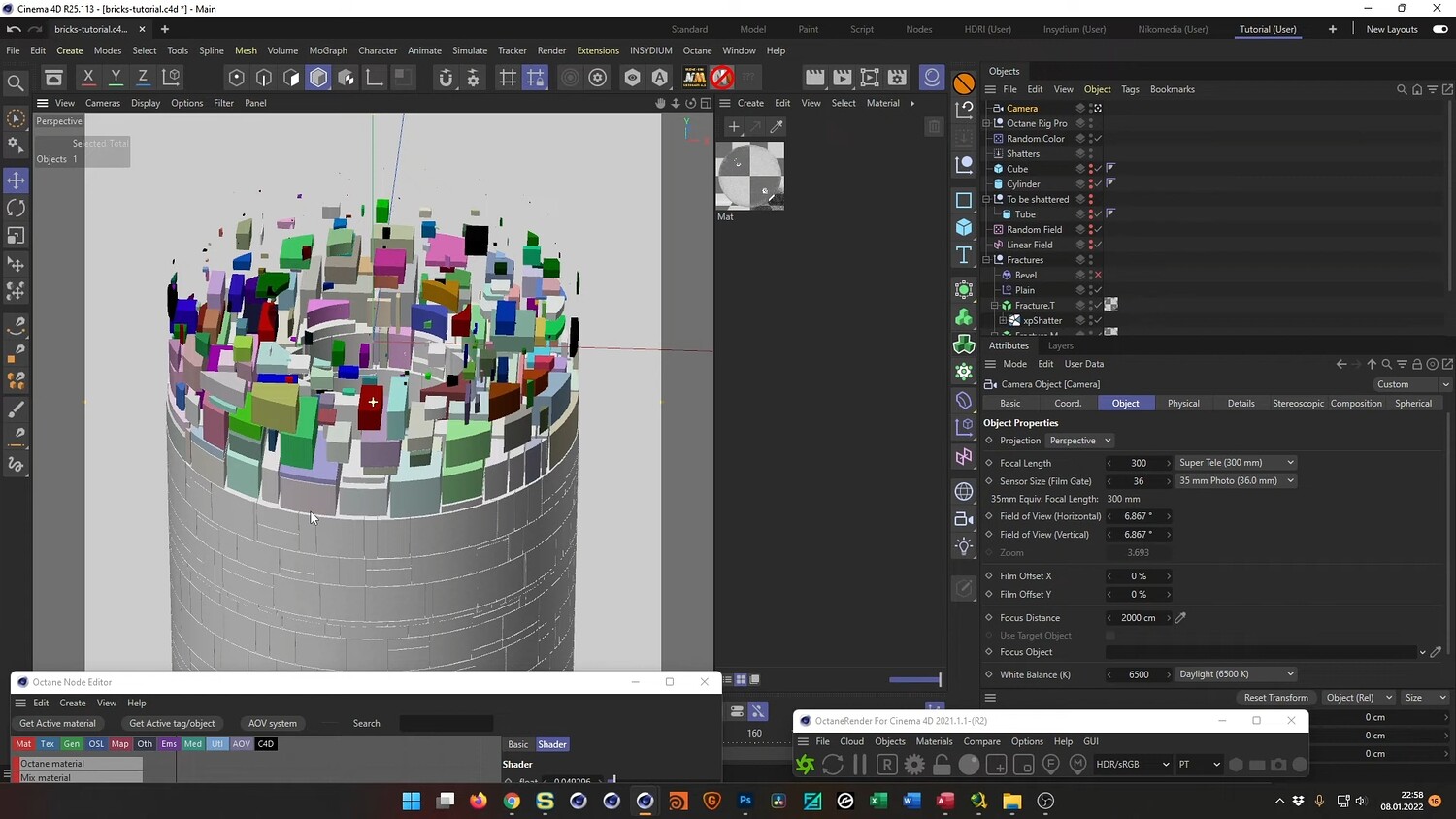Pick focus distance with the picker icon
Image resolution: width=1456 pixels, height=819 pixels.
[1180, 617]
